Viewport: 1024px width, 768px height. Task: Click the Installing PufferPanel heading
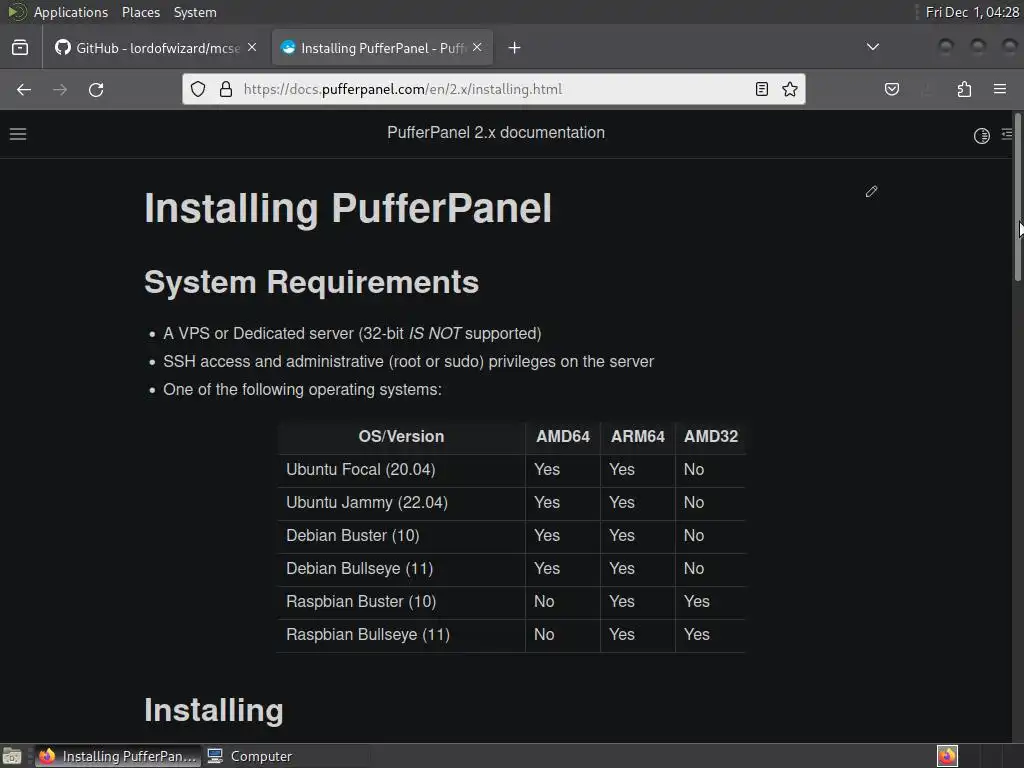pyautogui.click(x=348, y=208)
